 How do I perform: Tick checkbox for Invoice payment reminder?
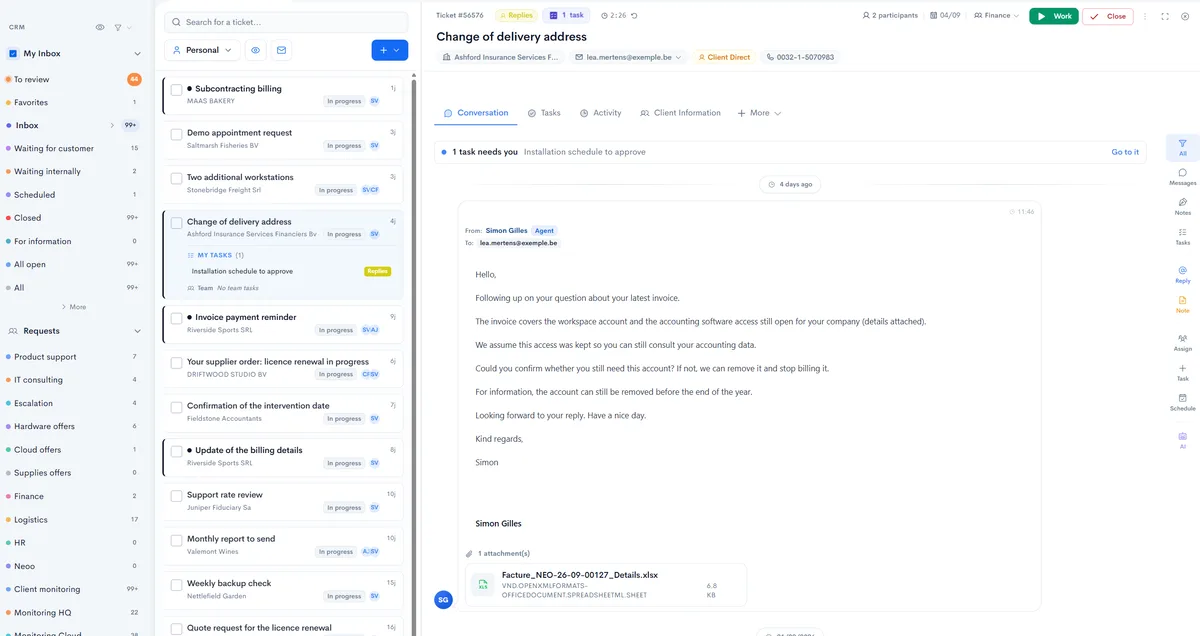(x=176, y=318)
